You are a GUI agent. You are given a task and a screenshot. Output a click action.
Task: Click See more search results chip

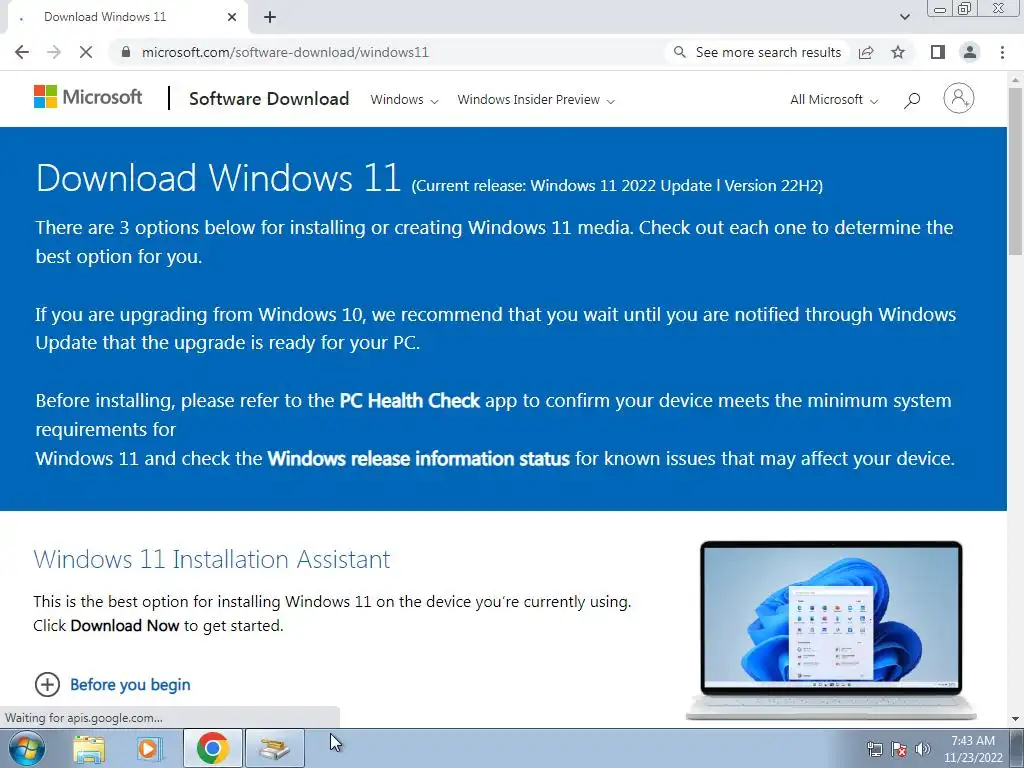(758, 52)
